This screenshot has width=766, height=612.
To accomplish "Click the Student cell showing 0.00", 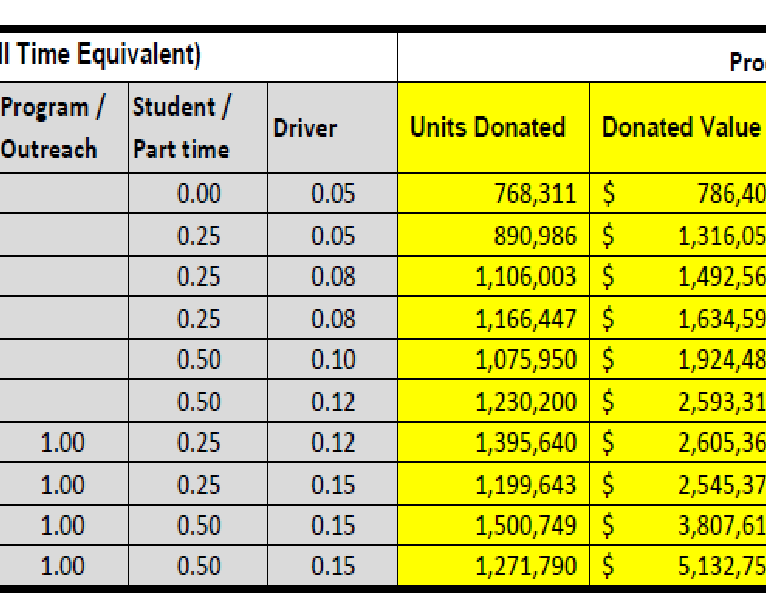I will coord(198,193).
